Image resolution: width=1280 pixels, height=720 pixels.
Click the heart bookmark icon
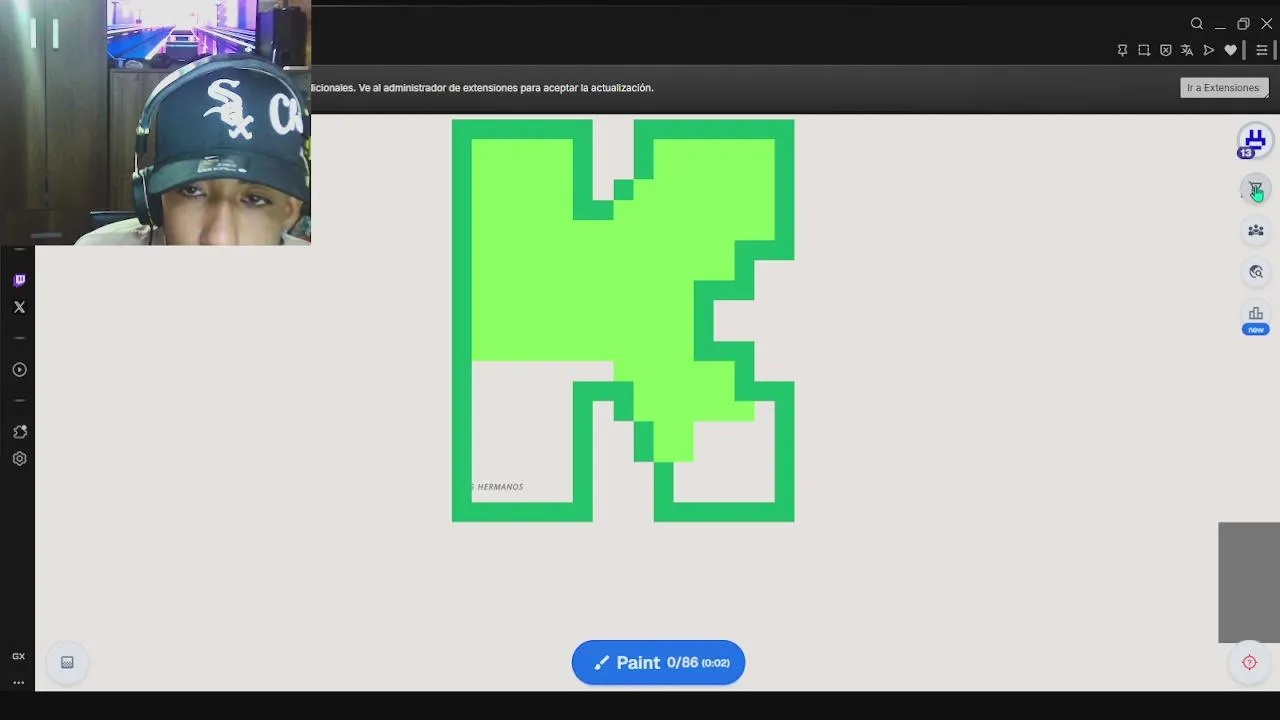1231,50
